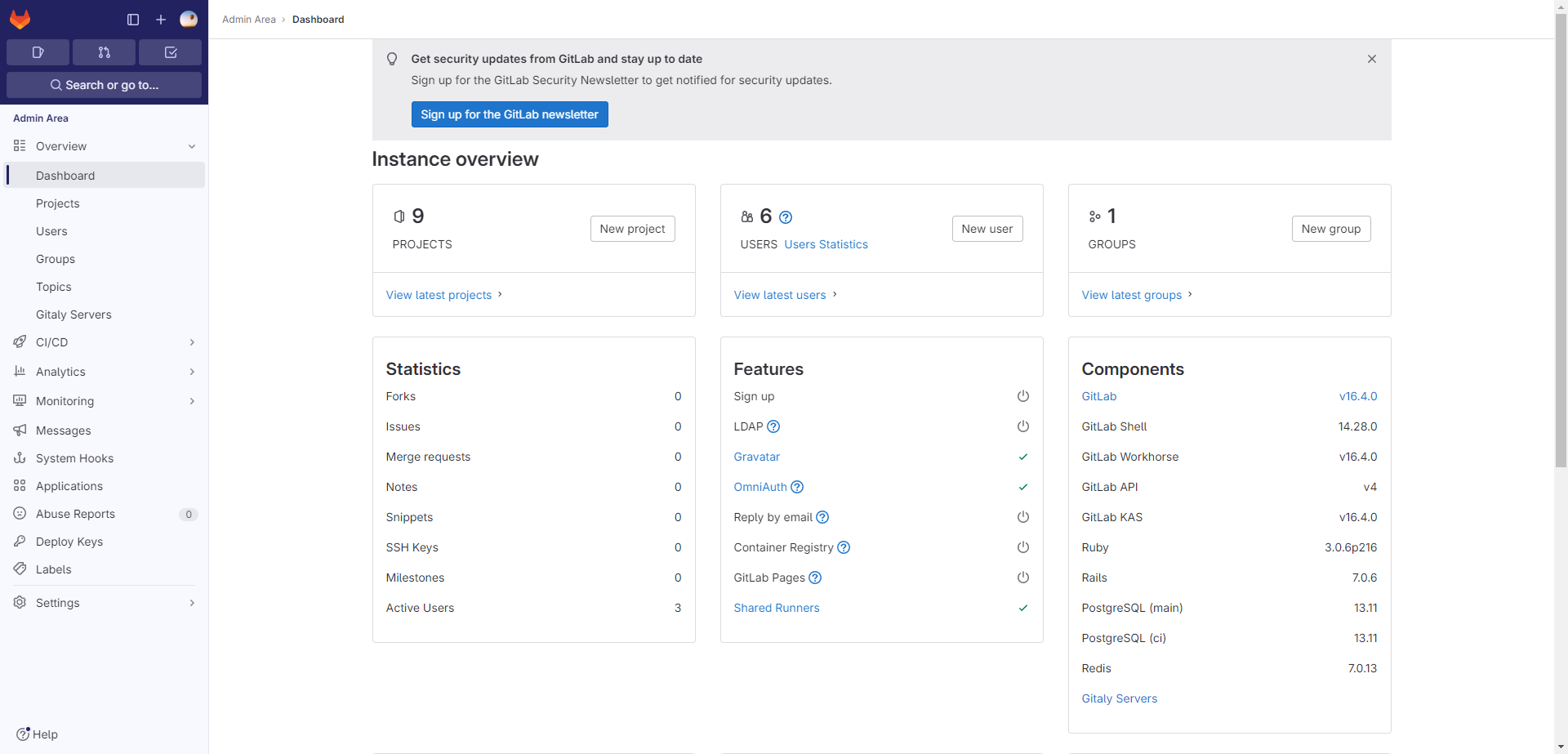The width and height of the screenshot is (1568, 754).
Task: Expand the CI/CD sidebar section
Action: (x=105, y=342)
